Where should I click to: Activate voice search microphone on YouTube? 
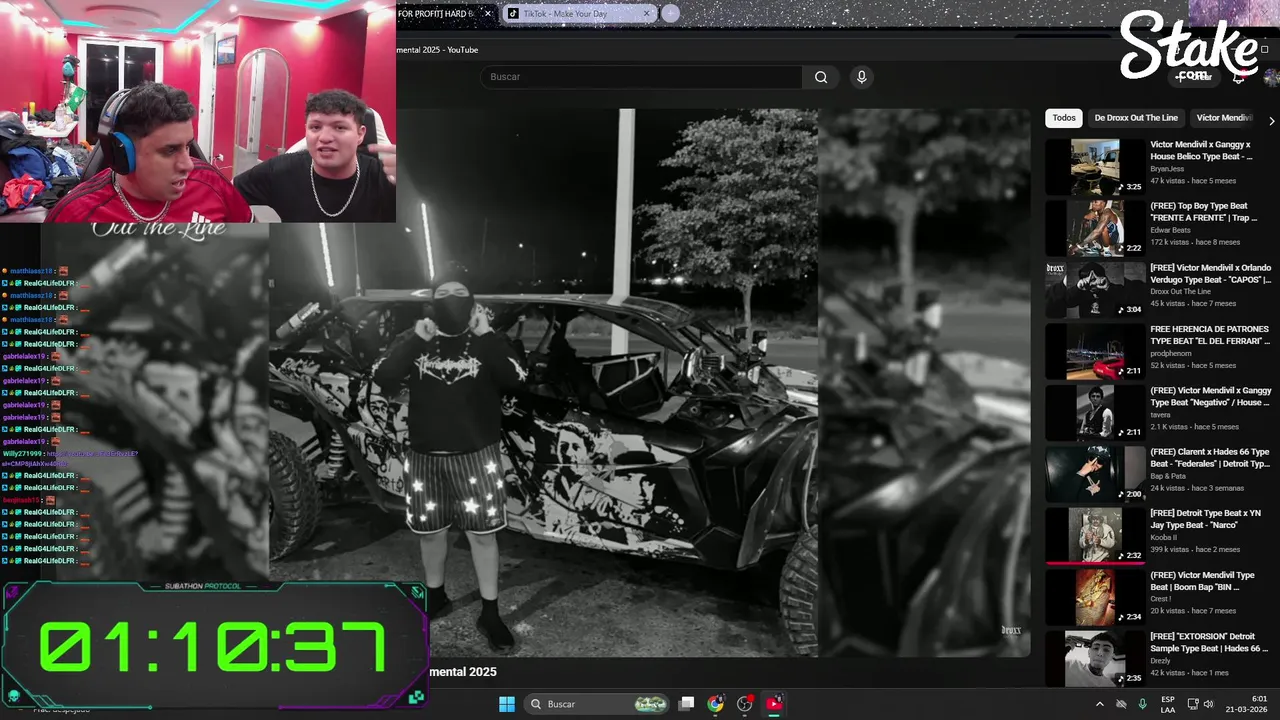(x=861, y=77)
